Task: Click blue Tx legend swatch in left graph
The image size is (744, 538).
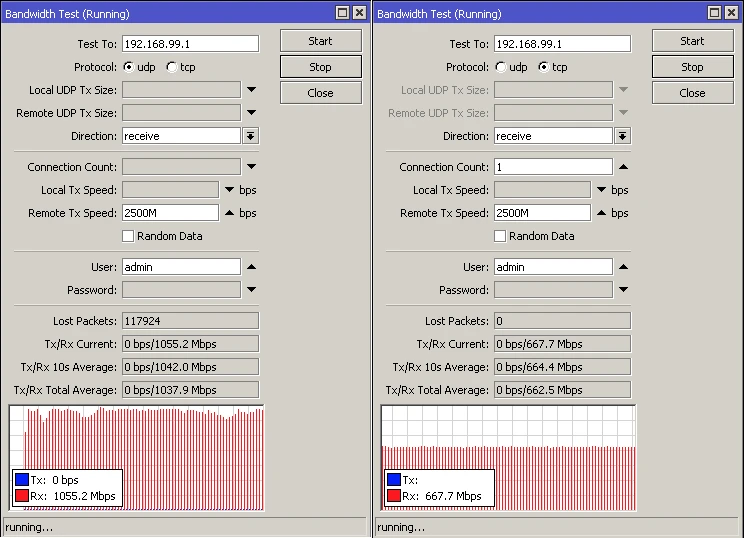Action: pyautogui.click(x=22, y=480)
